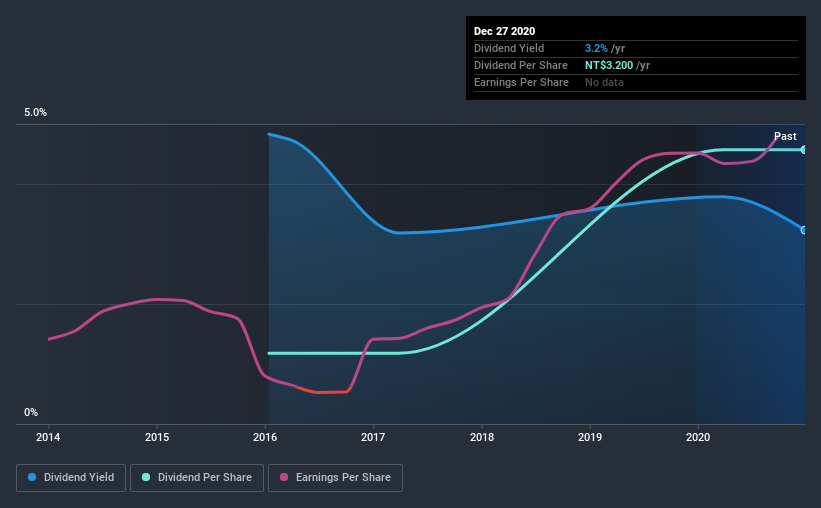821x508 pixels.
Task: Click the NT$3.200 dividend per share value
Action: [609, 65]
